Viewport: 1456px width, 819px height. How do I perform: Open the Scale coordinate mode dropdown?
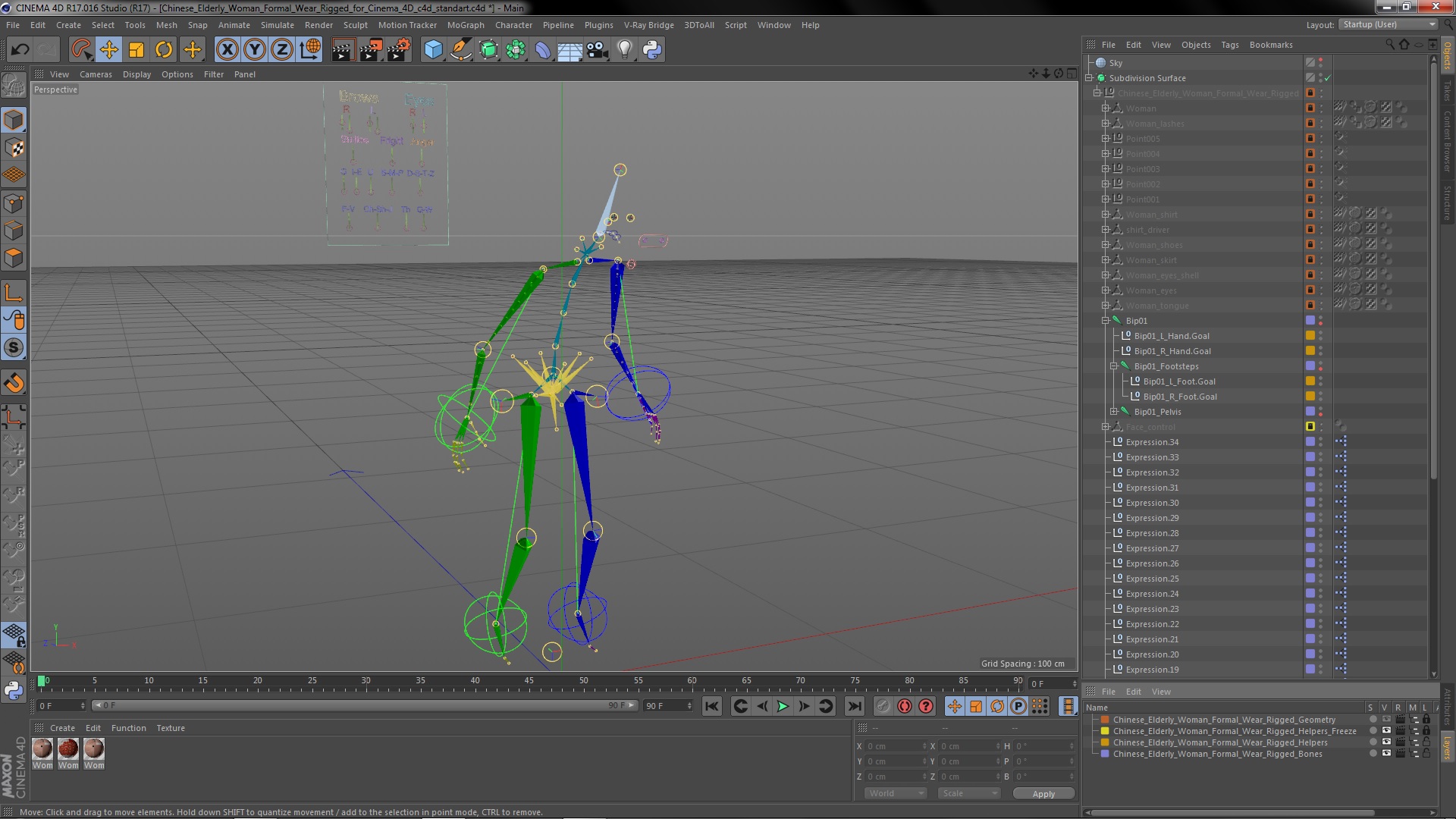(x=968, y=793)
